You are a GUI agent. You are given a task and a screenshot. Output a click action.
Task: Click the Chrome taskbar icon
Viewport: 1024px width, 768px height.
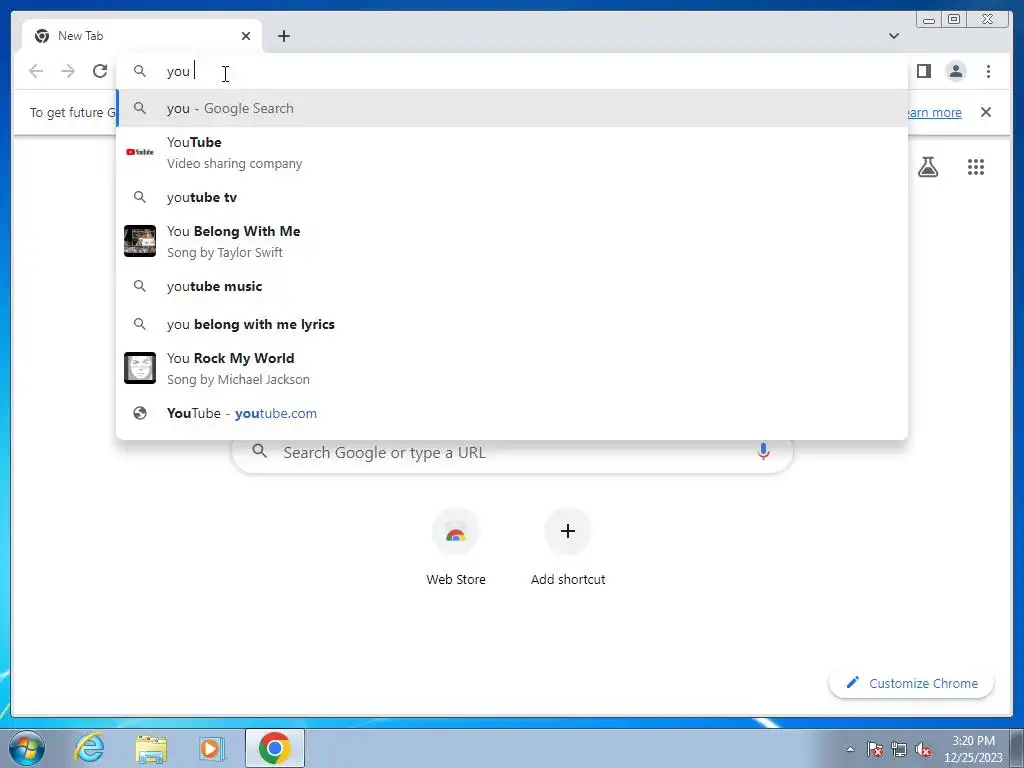pos(275,748)
